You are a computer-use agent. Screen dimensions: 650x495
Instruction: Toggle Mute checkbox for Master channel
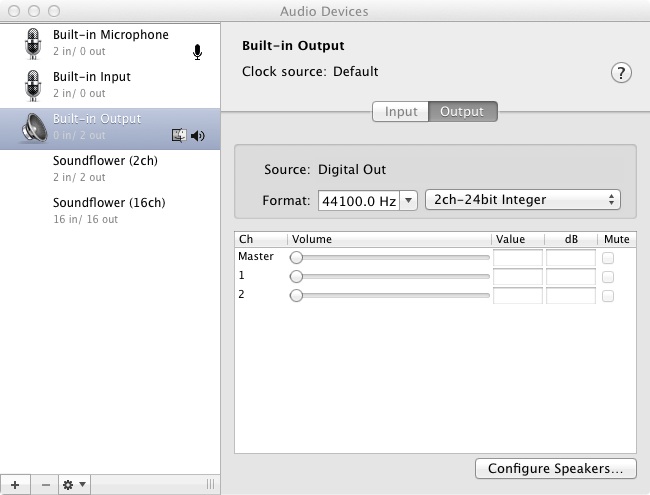click(608, 258)
